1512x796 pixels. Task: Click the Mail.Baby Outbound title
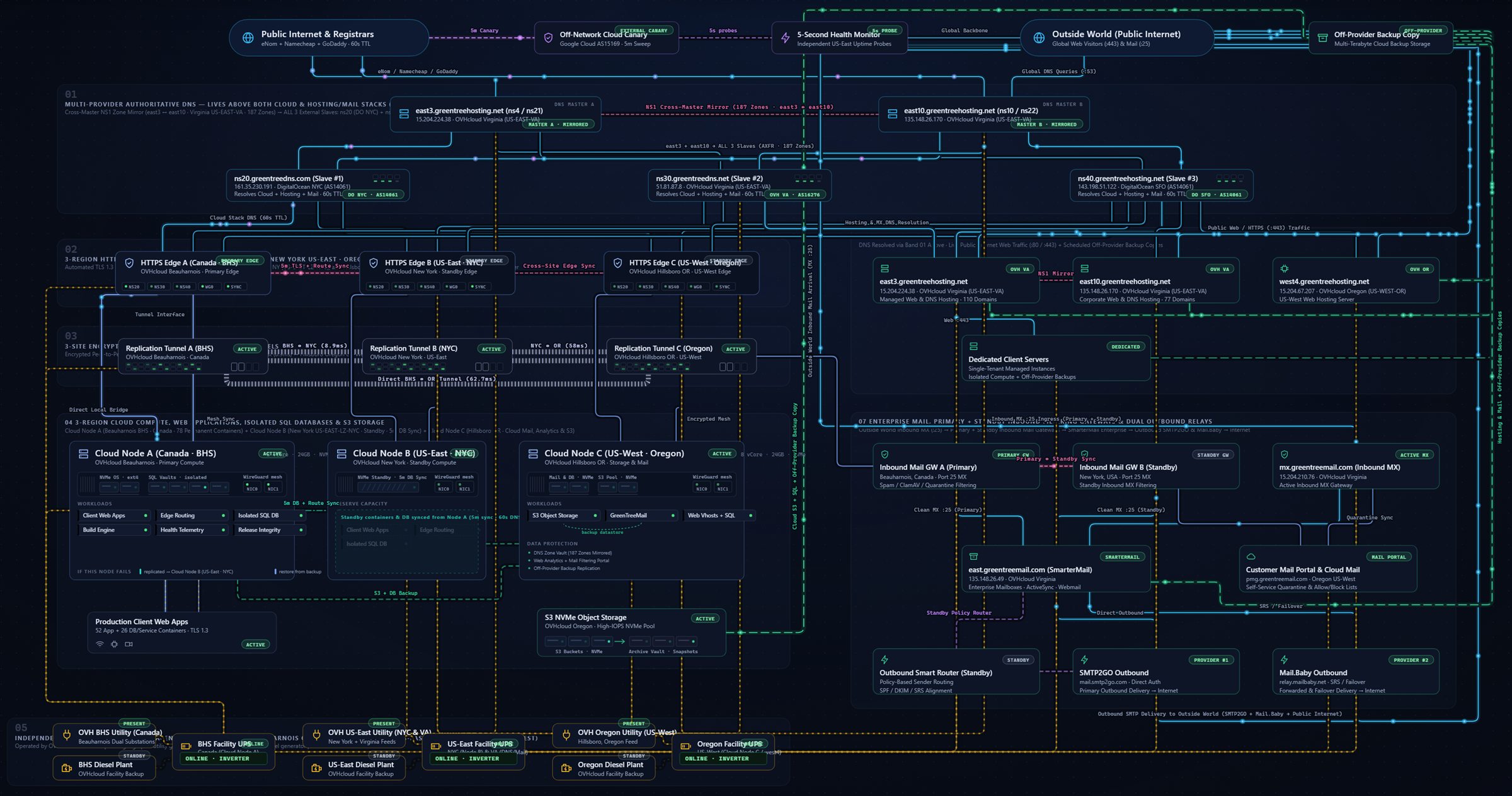(1313, 673)
